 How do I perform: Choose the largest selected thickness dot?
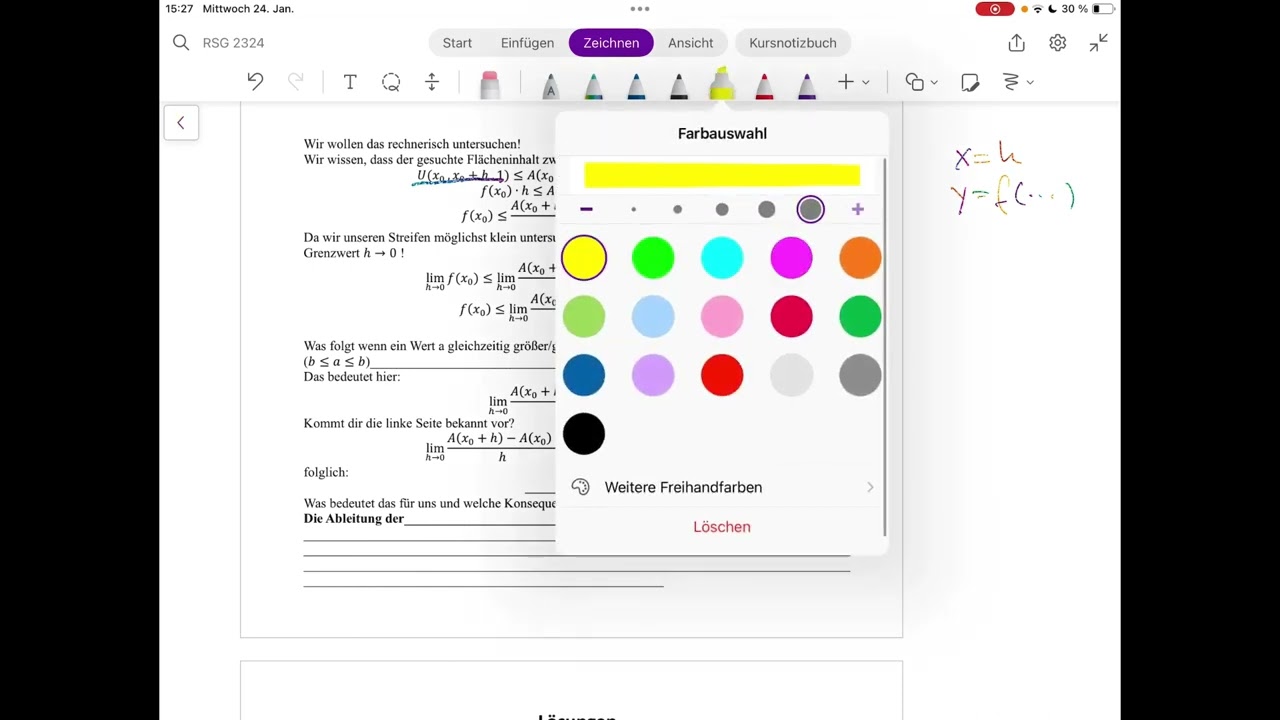pyautogui.click(x=811, y=209)
